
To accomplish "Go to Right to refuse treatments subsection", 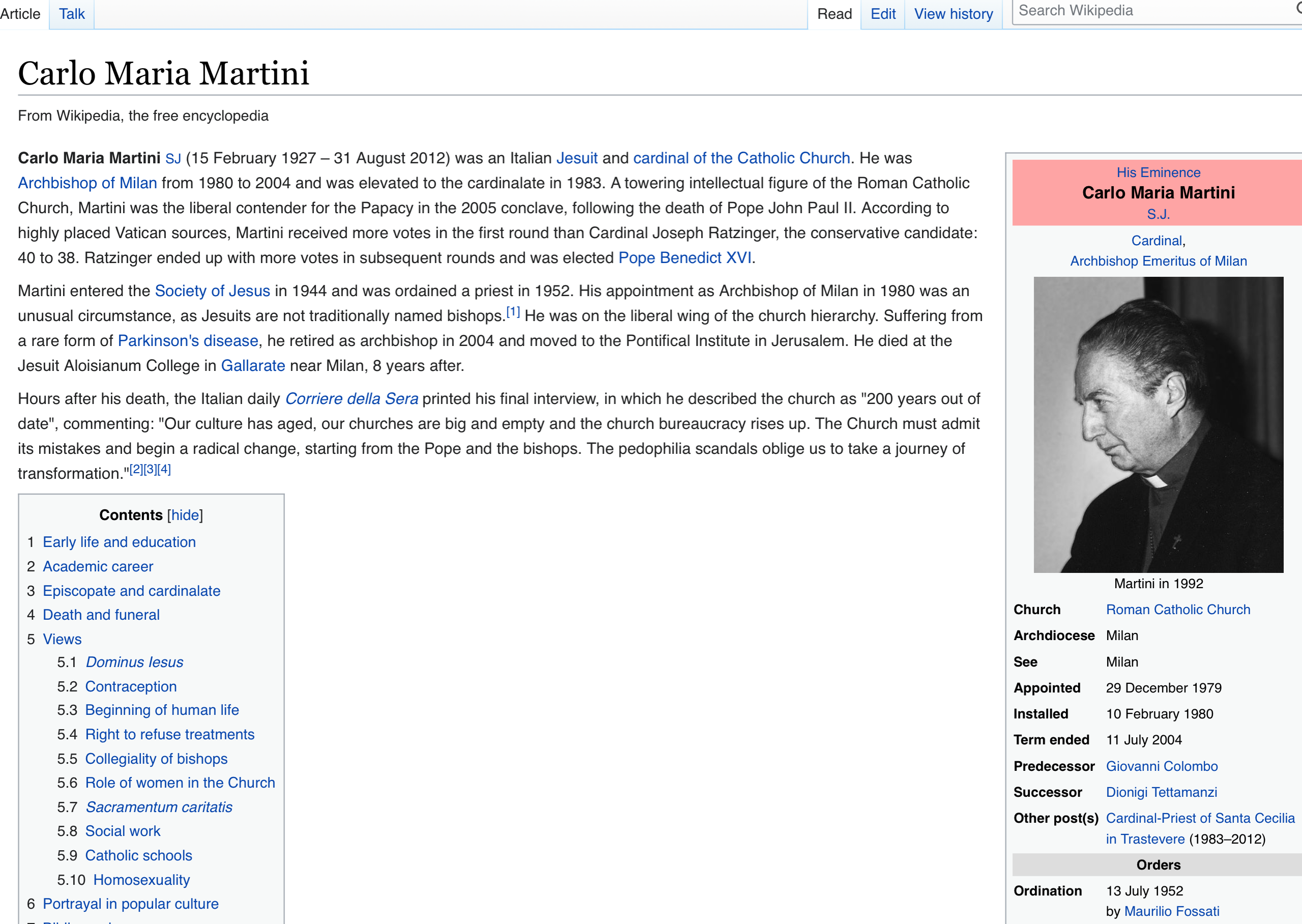I will pos(169,735).
